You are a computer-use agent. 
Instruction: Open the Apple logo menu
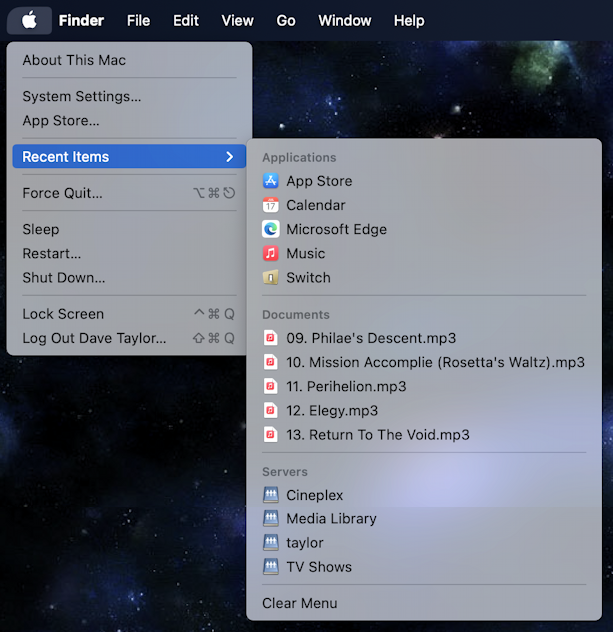[x=29, y=20]
